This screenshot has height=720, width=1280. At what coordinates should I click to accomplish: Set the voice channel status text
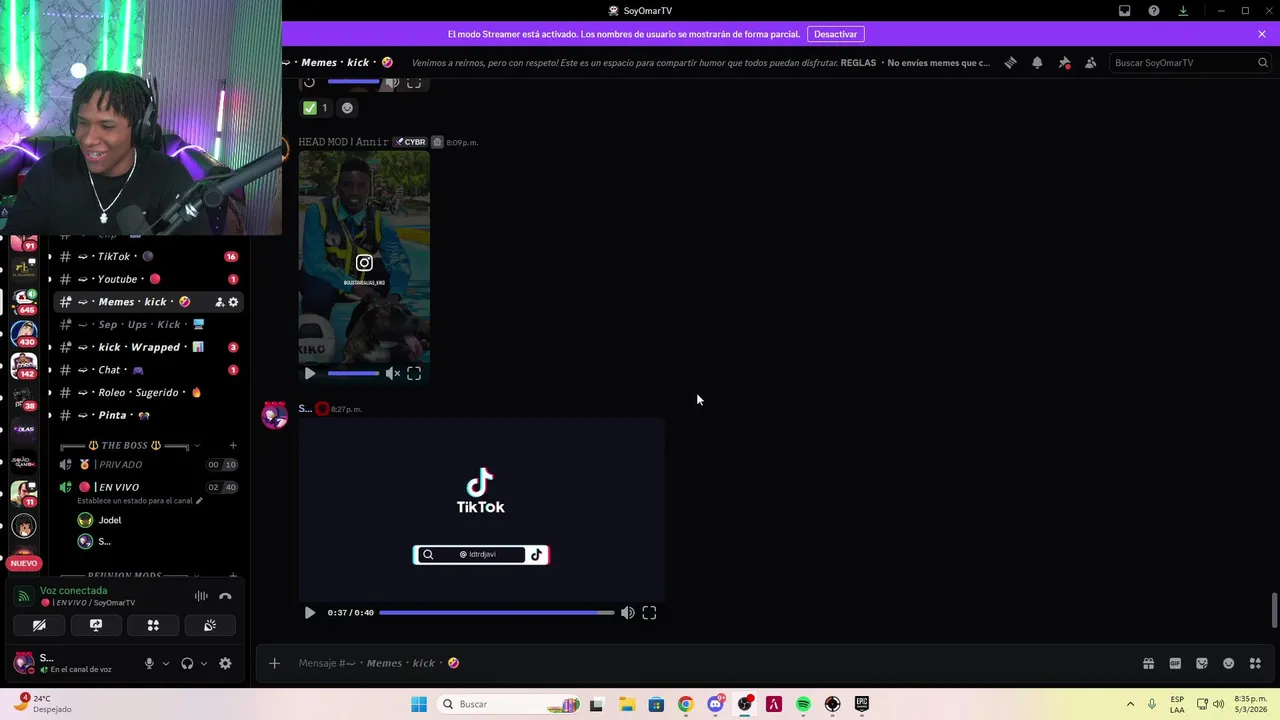click(139, 501)
